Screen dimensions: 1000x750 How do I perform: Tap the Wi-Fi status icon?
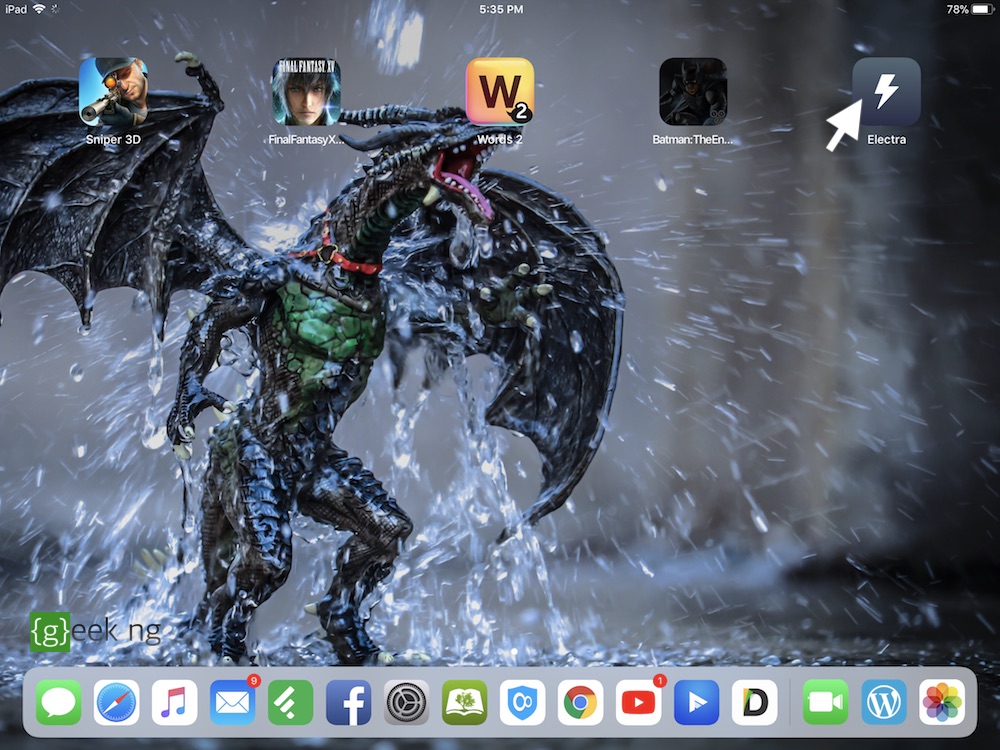(x=39, y=9)
